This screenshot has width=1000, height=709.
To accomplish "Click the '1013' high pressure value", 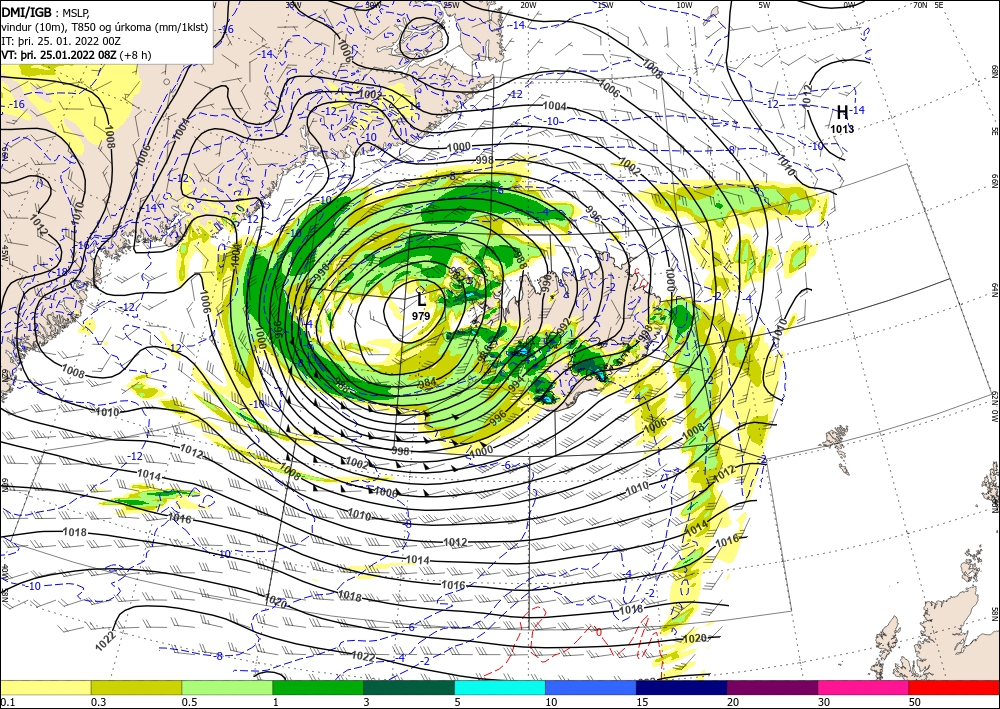I will click(842, 129).
